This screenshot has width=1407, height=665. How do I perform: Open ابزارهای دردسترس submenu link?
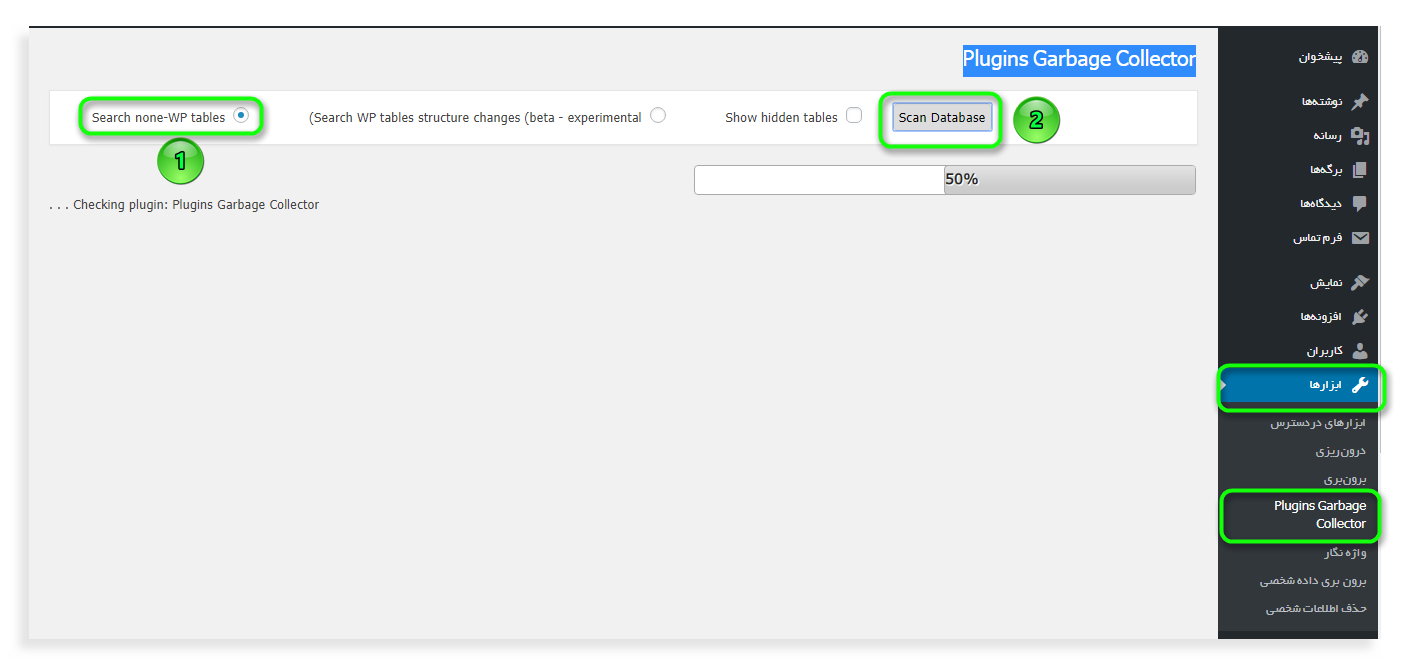[1318, 423]
